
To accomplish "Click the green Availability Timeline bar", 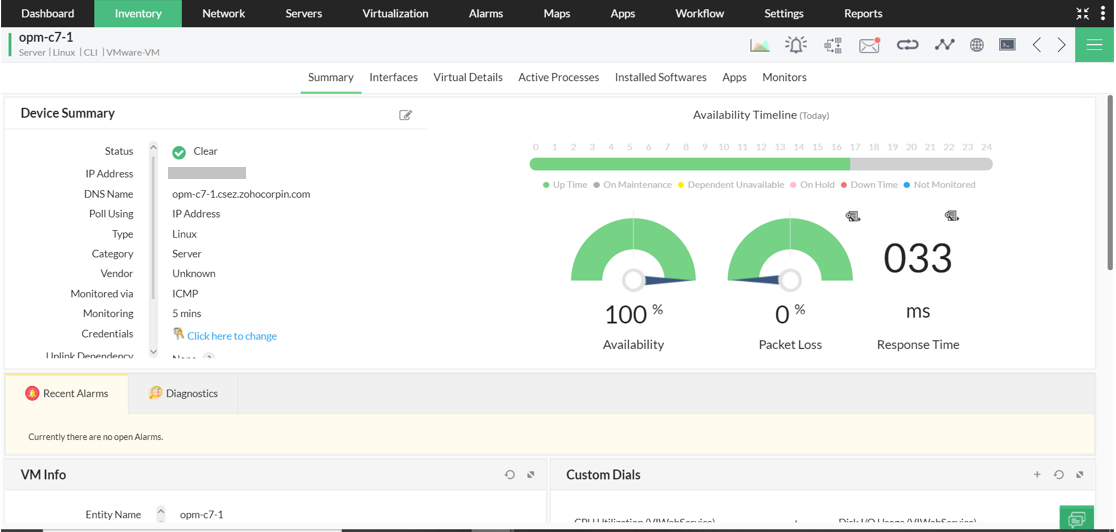I will pyautogui.click(x=689, y=164).
